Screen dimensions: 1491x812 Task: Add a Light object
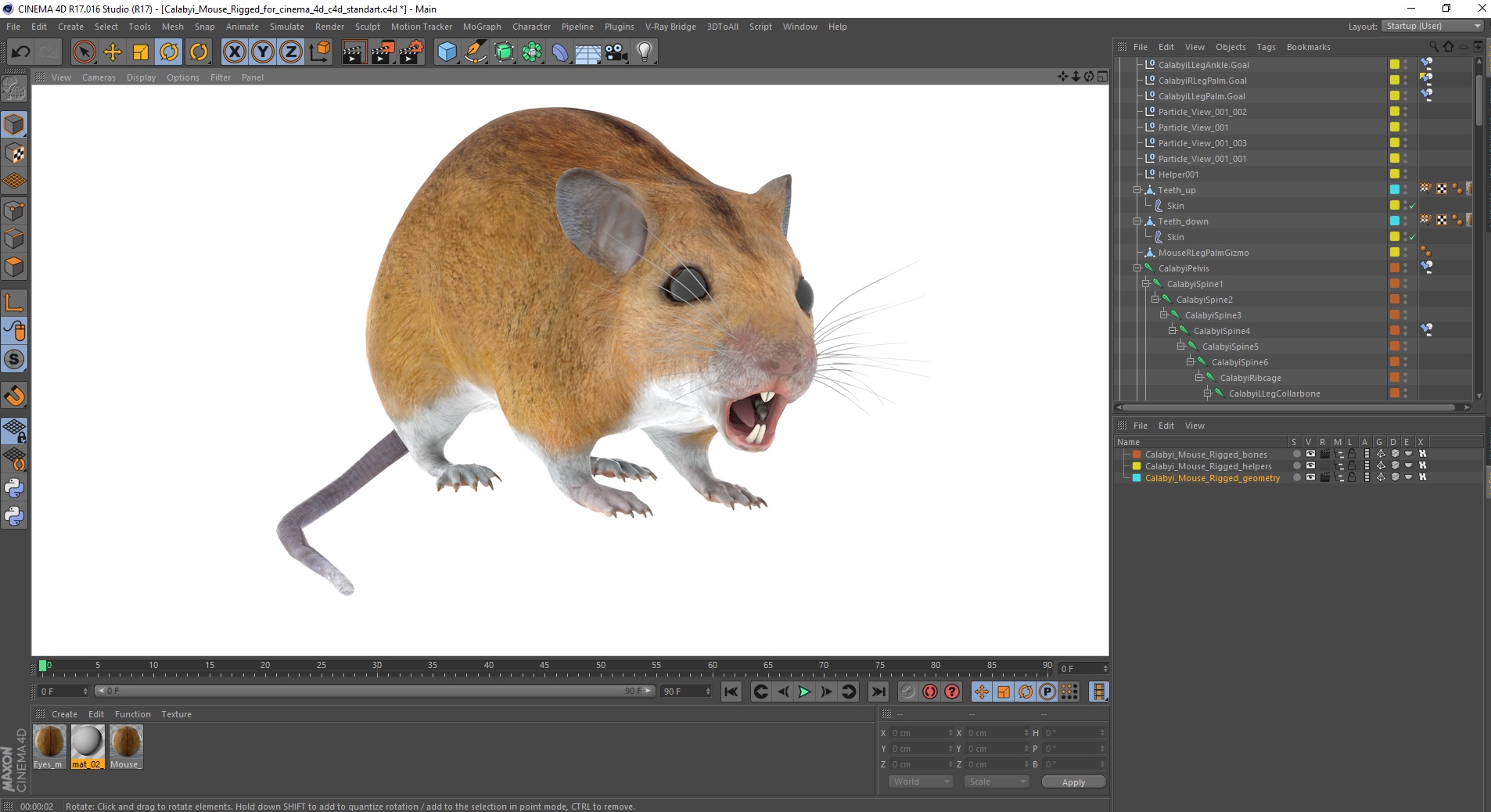pos(645,52)
